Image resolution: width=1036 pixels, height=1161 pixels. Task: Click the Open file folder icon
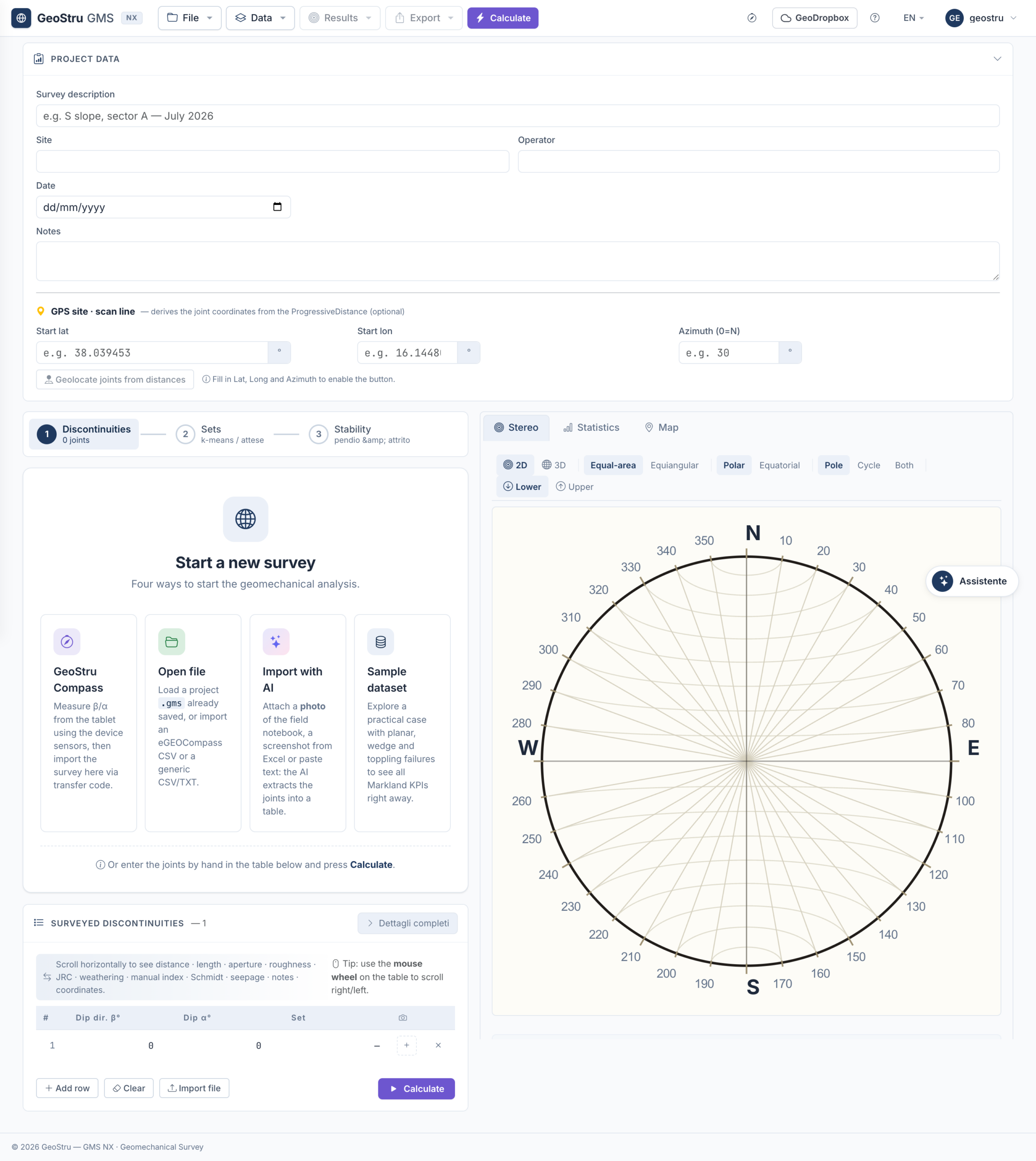point(171,641)
